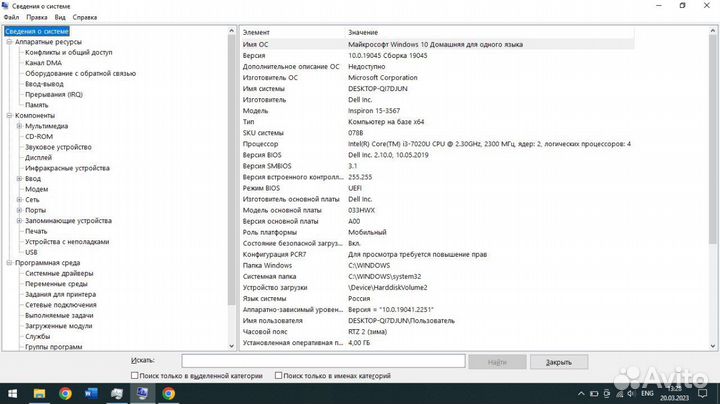720x404 pixels.
Task: Switch to System Information taskbar icon
Action: (142, 394)
